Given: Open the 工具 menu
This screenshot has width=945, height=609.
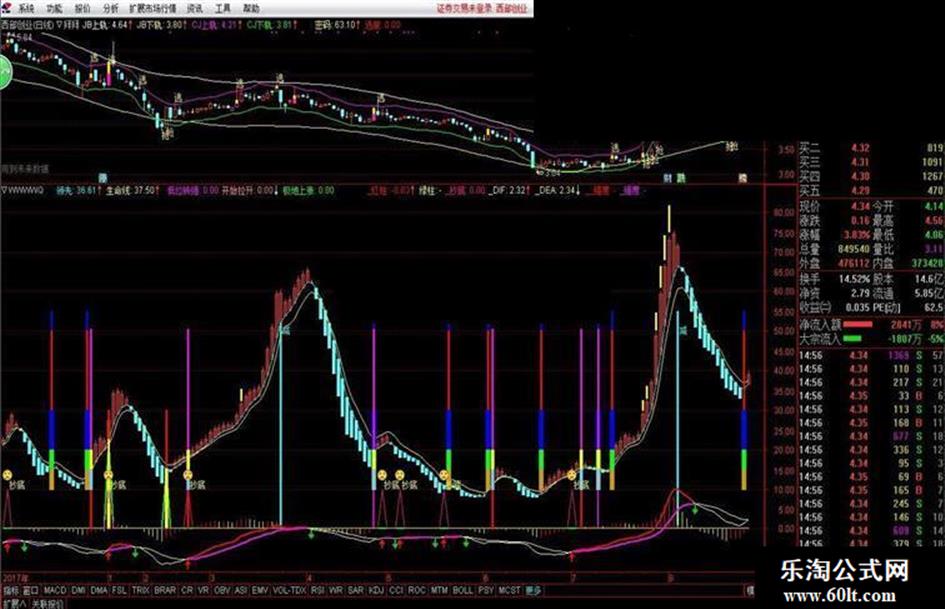Looking at the screenshot, I should pyautogui.click(x=224, y=8).
